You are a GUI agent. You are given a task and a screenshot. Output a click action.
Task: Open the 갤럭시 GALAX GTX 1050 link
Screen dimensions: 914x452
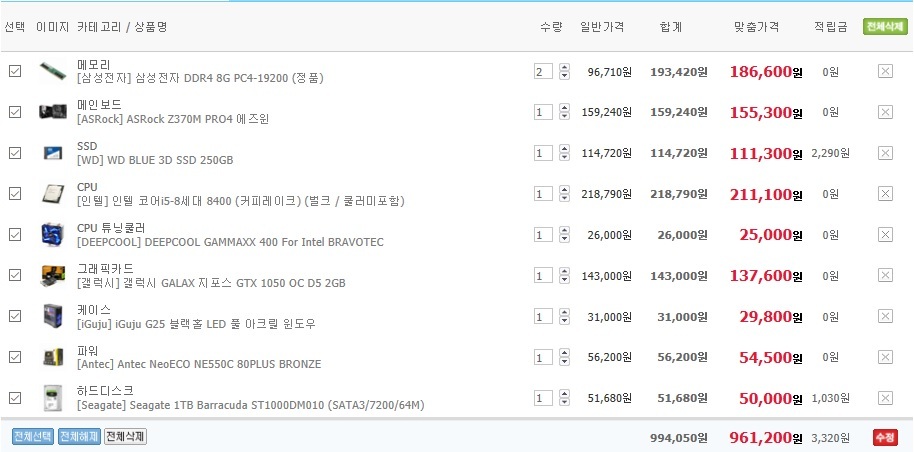pyautogui.click(x=211, y=283)
